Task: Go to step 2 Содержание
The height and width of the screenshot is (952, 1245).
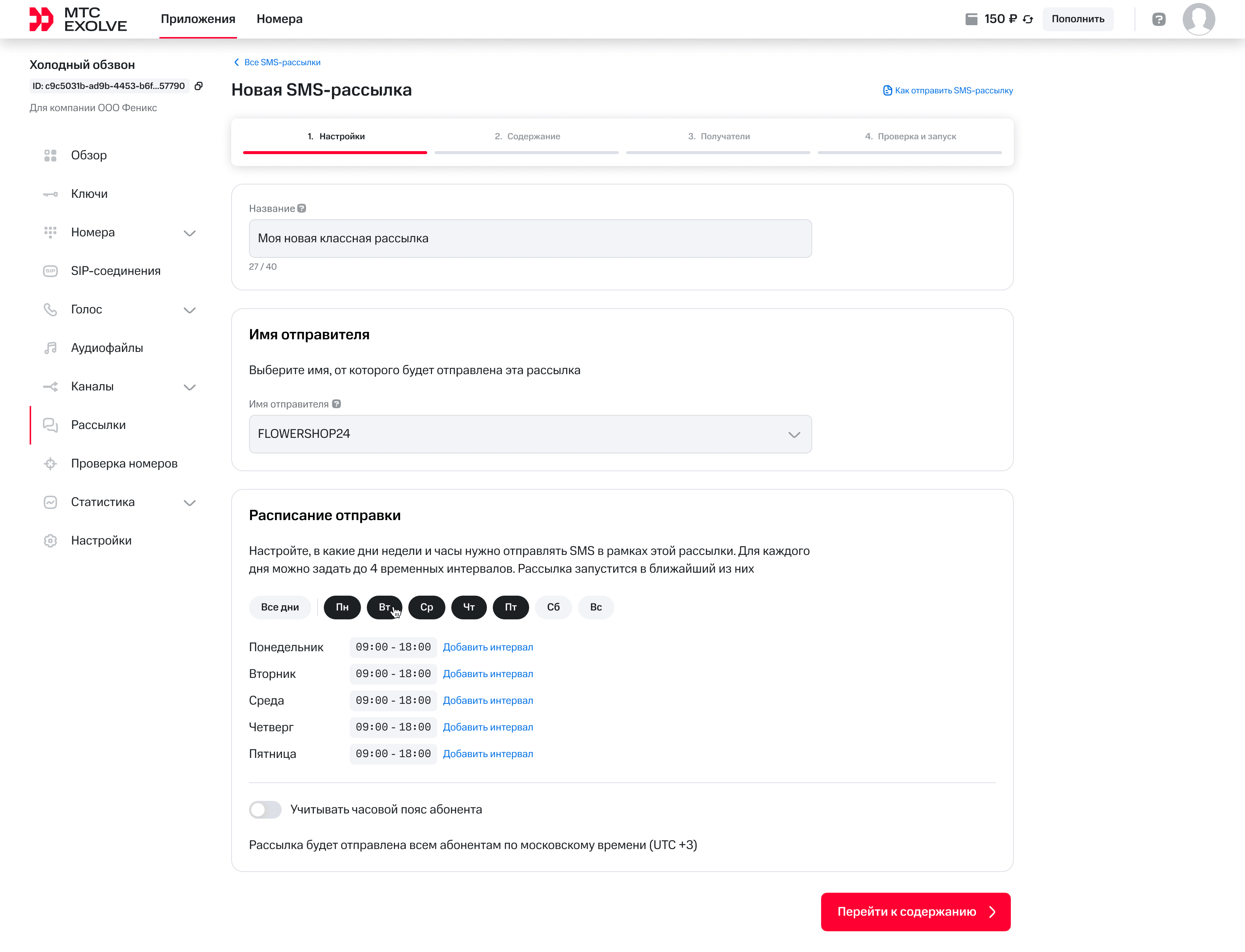Action: coord(527,137)
